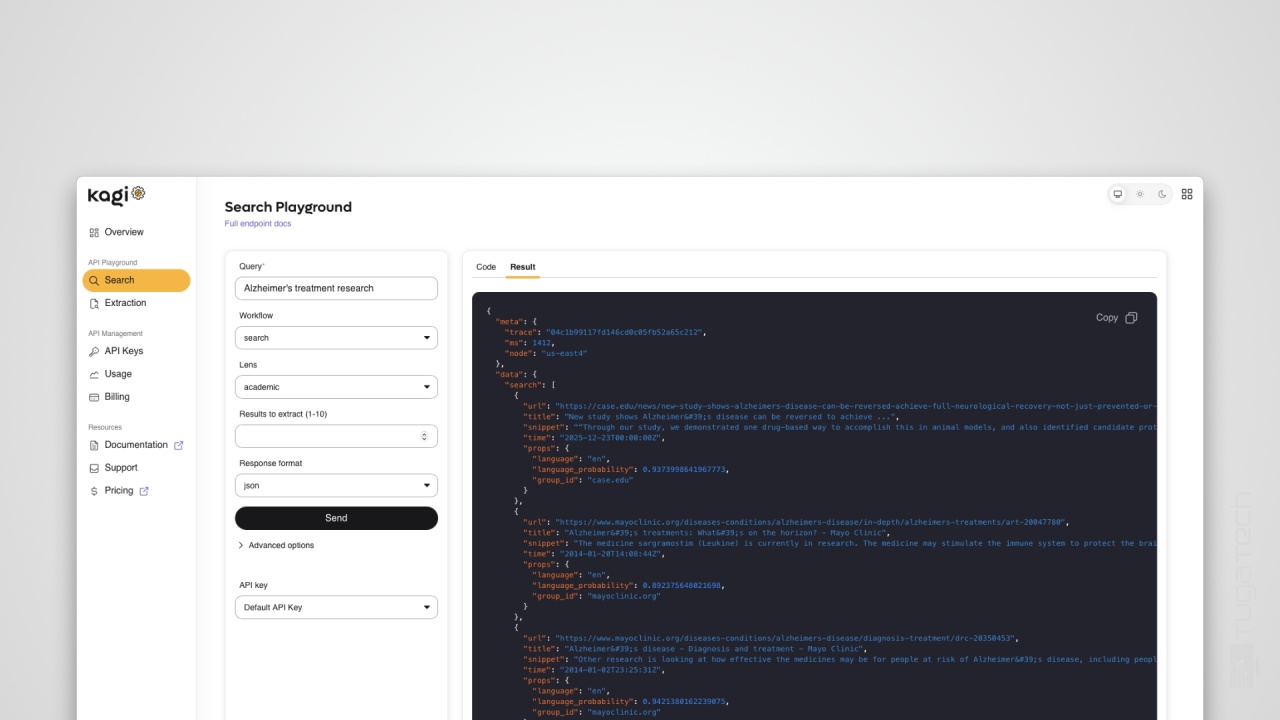Switch to light theme with the sun toggle

pos(1140,194)
